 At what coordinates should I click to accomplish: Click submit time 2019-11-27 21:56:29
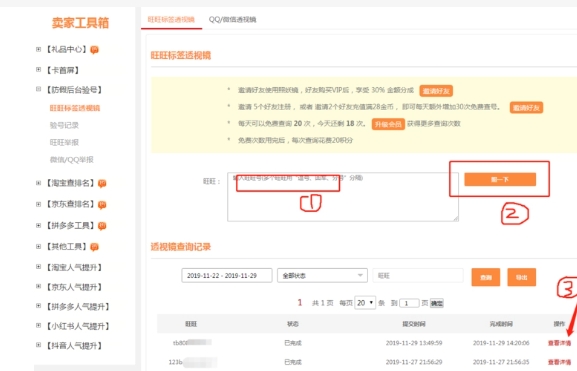tap(414, 362)
